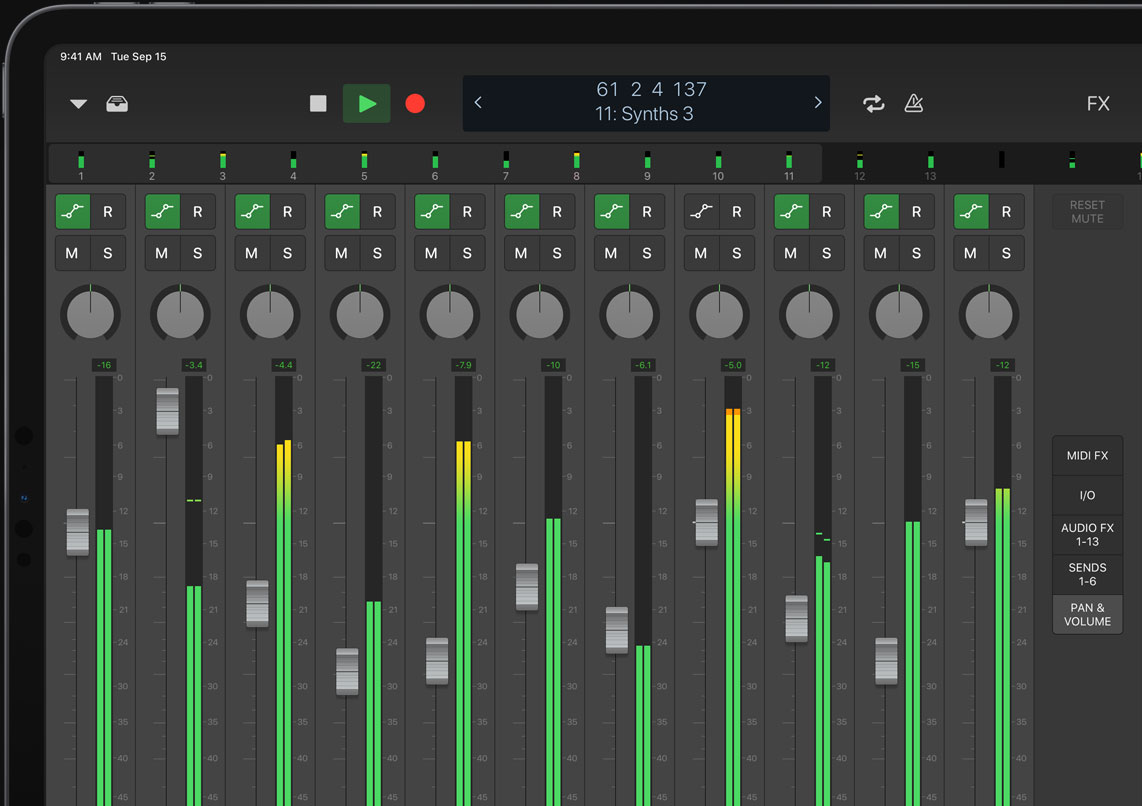Toggle the Metronome icon
The height and width of the screenshot is (806, 1142).
914,103
